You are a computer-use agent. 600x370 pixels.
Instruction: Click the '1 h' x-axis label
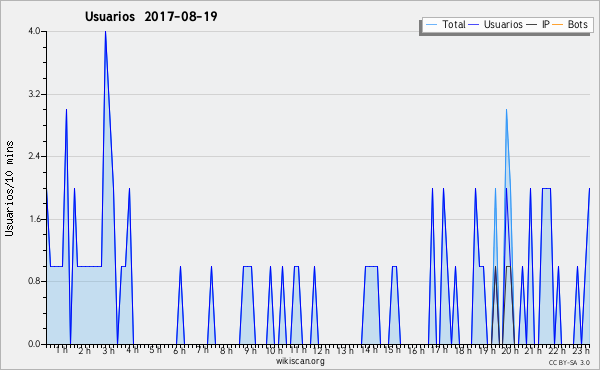click(x=62, y=350)
